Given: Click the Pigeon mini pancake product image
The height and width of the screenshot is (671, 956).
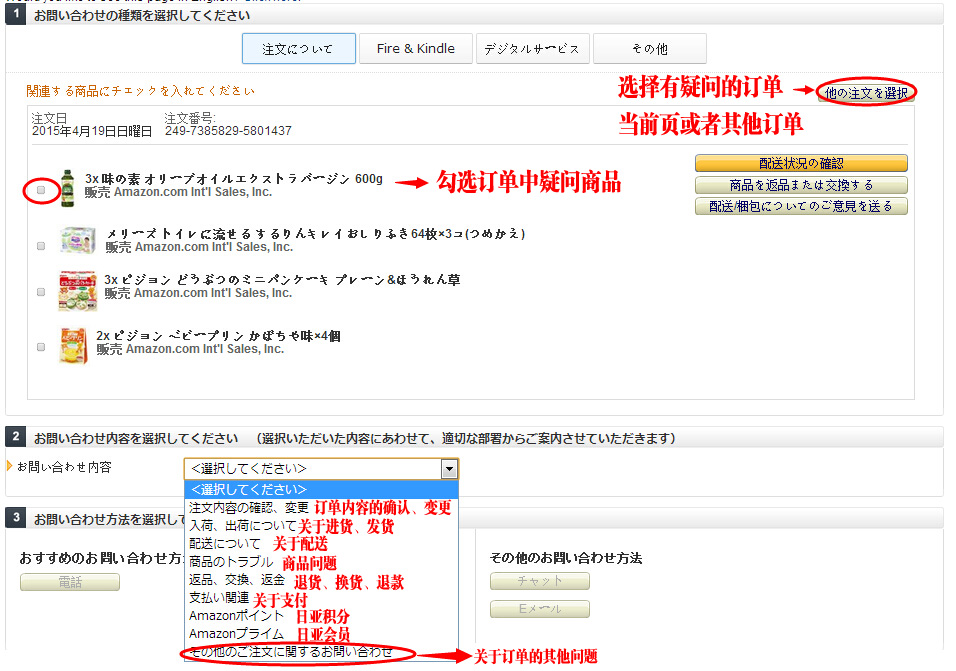Looking at the screenshot, I should coord(77,290).
